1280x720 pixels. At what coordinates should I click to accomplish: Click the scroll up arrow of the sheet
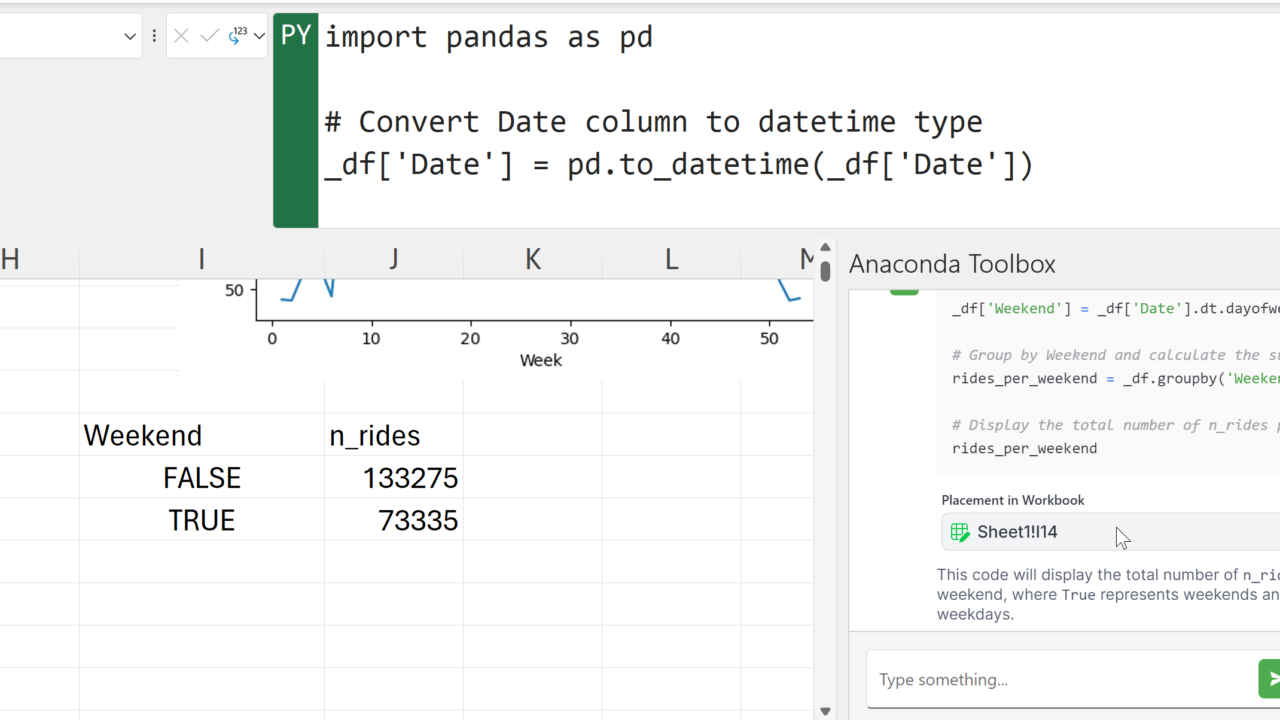(825, 247)
